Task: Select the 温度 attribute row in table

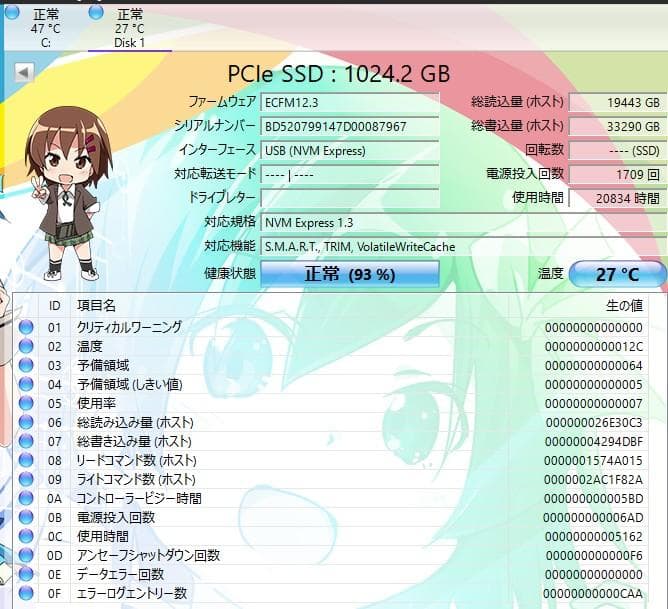Action: tap(331, 346)
